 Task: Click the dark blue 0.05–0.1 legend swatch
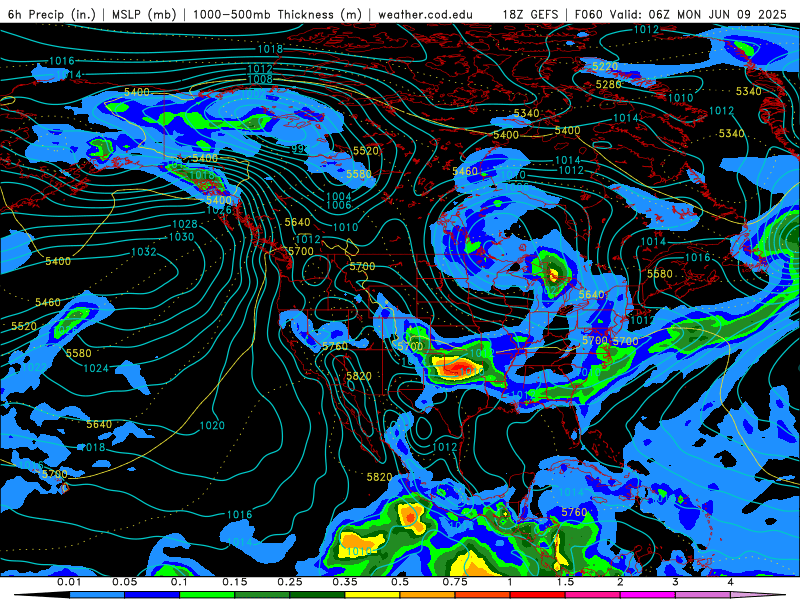pos(152,595)
